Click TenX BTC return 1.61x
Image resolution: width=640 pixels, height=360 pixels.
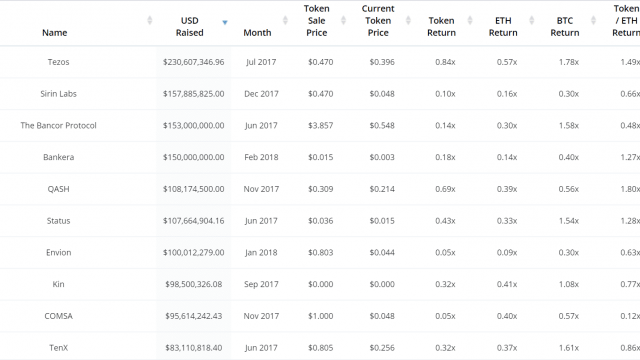point(569,348)
